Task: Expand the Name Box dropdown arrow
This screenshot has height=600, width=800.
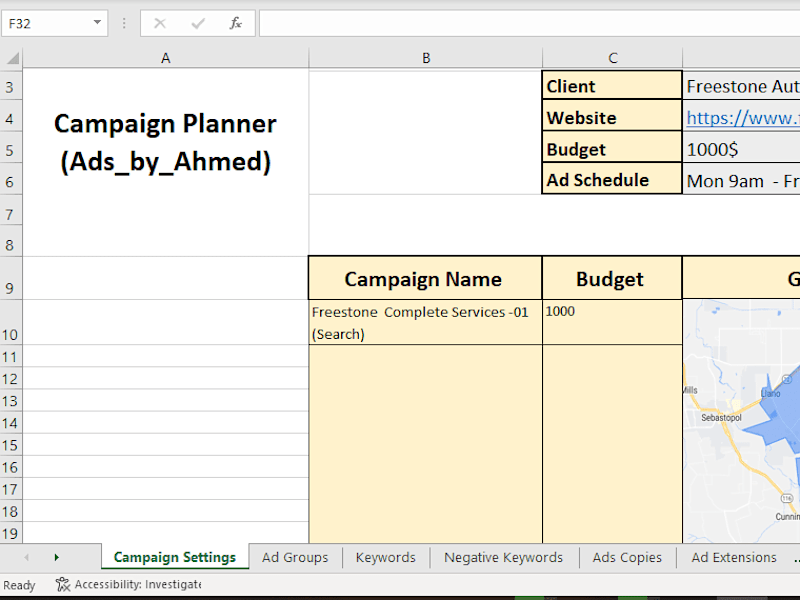Action: pyautogui.click(x=97, y=22)
